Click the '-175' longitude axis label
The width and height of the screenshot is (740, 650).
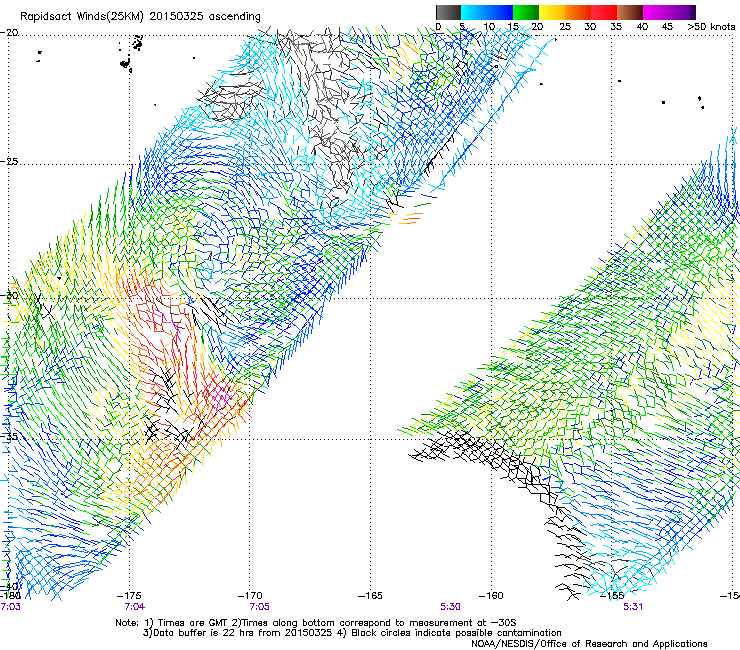(130, 596)
